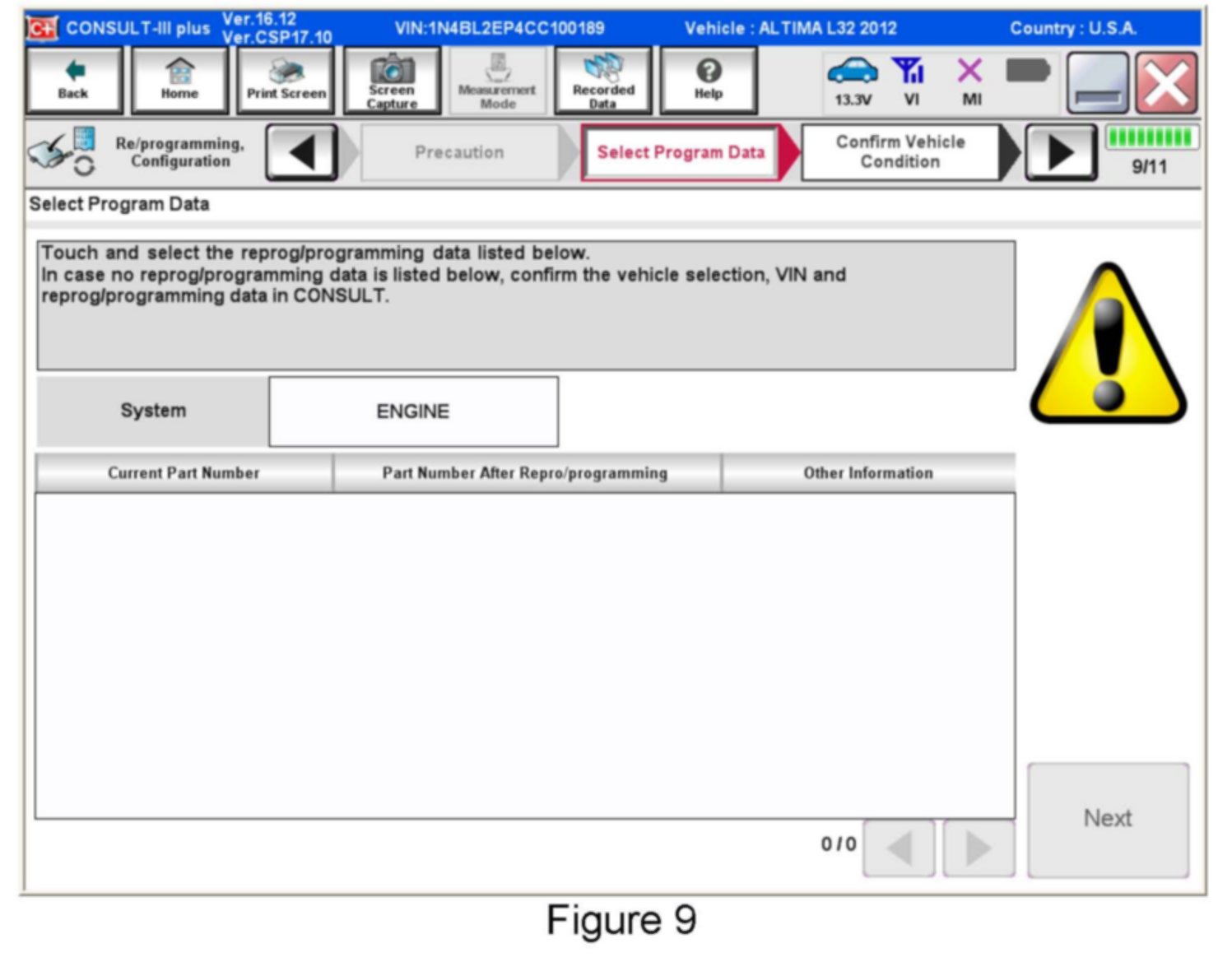The width and height of the screenshot is (1232, 962).
Task: Take a Screen Capture with camera icon
Action: point(392,81)
